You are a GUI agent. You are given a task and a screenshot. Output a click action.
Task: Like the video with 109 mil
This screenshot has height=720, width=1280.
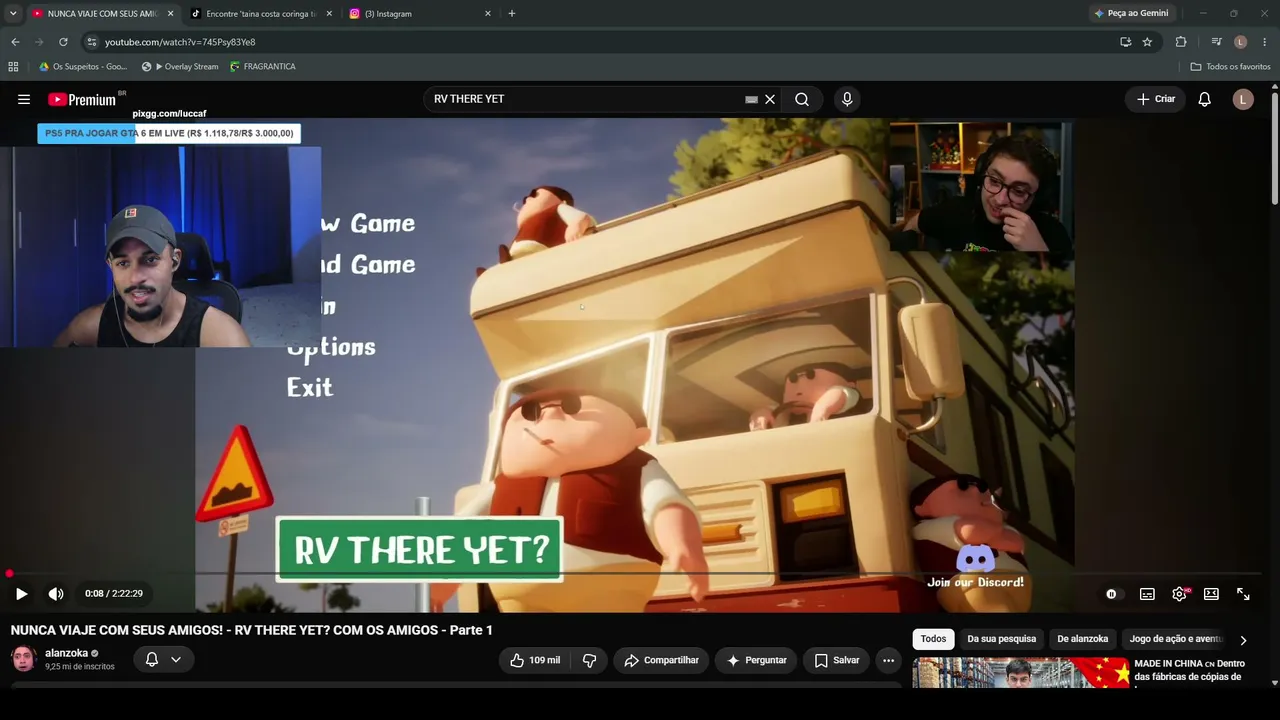click(x=536, y=660)
